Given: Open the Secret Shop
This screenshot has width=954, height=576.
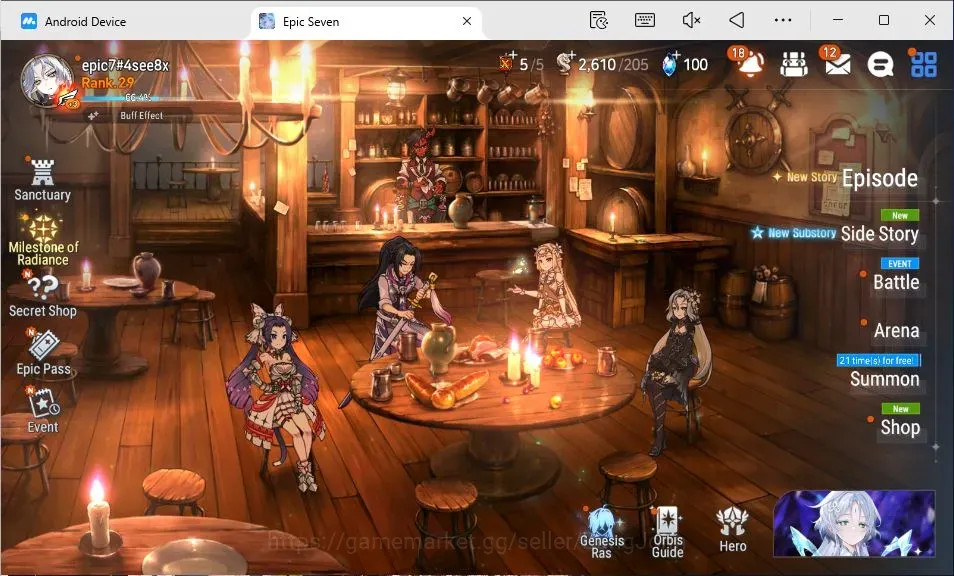Looking at the screenshot, I should (x=43, y=296).
